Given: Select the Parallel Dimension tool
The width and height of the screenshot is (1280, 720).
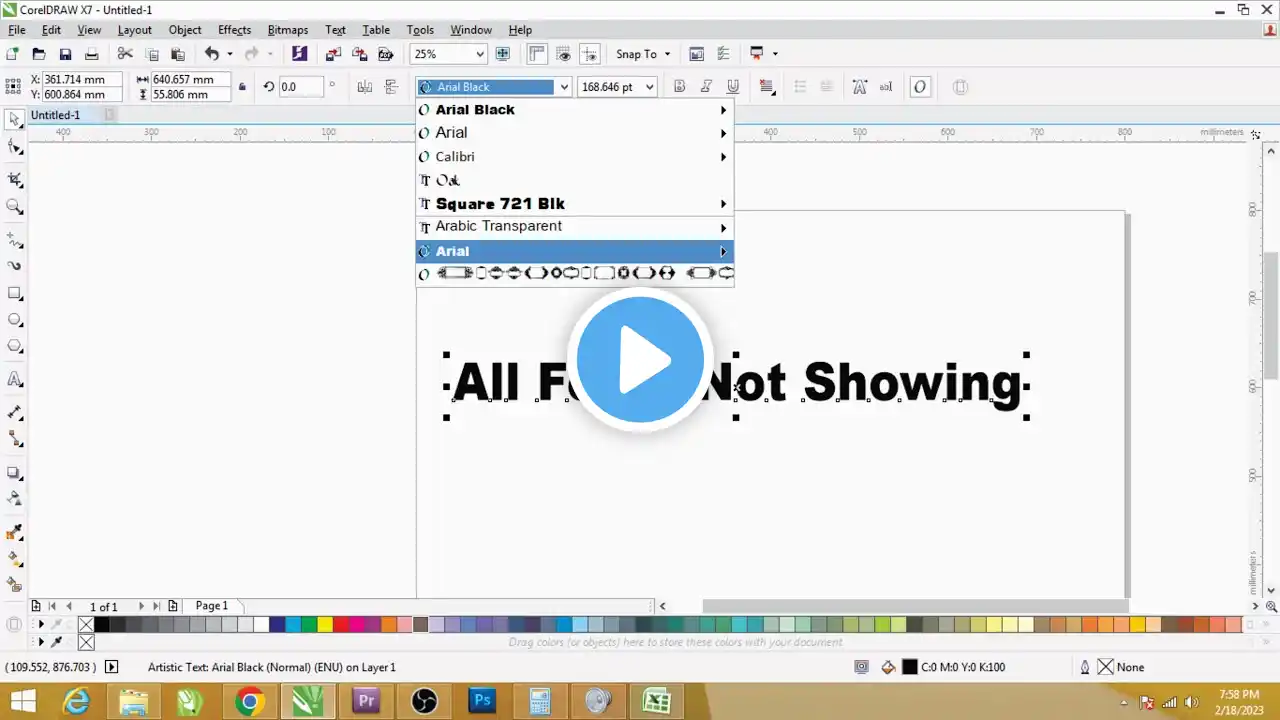Looking at the screenshot, I should [14, 412].
